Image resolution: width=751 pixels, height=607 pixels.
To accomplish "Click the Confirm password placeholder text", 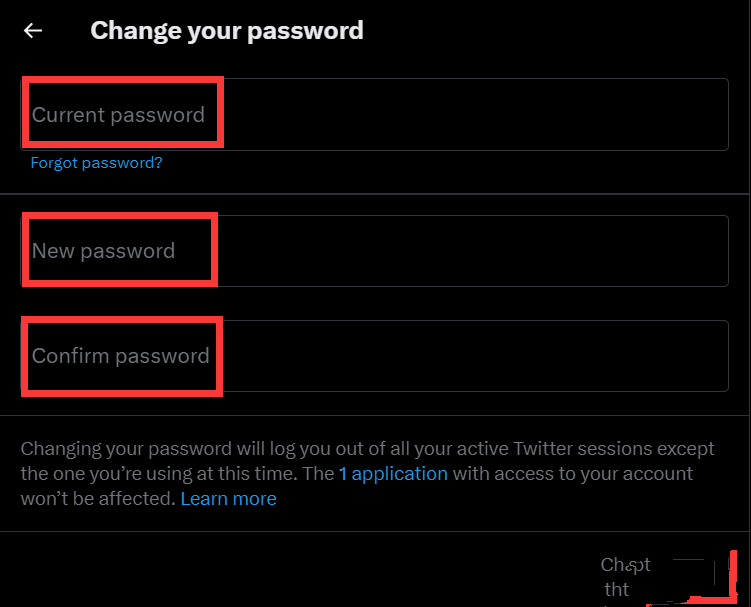I will [120, 356].
